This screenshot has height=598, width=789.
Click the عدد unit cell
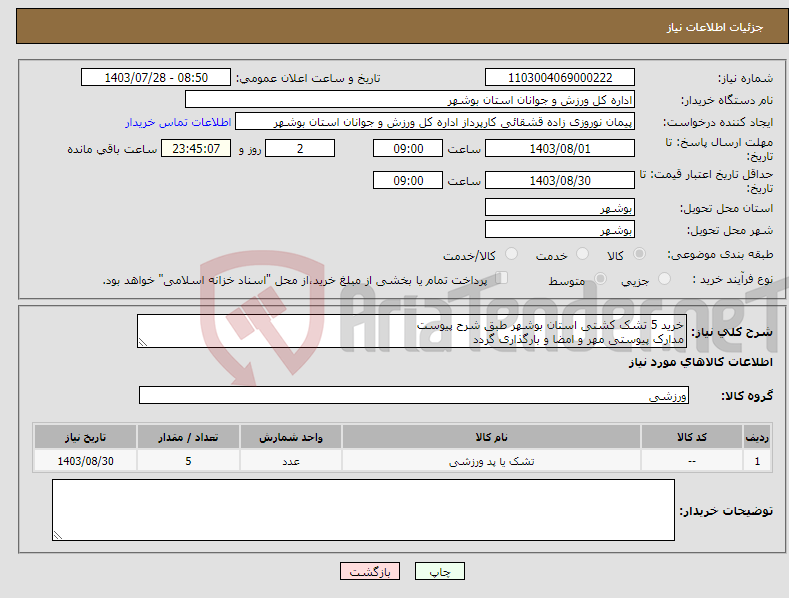(x=291, y=461)
